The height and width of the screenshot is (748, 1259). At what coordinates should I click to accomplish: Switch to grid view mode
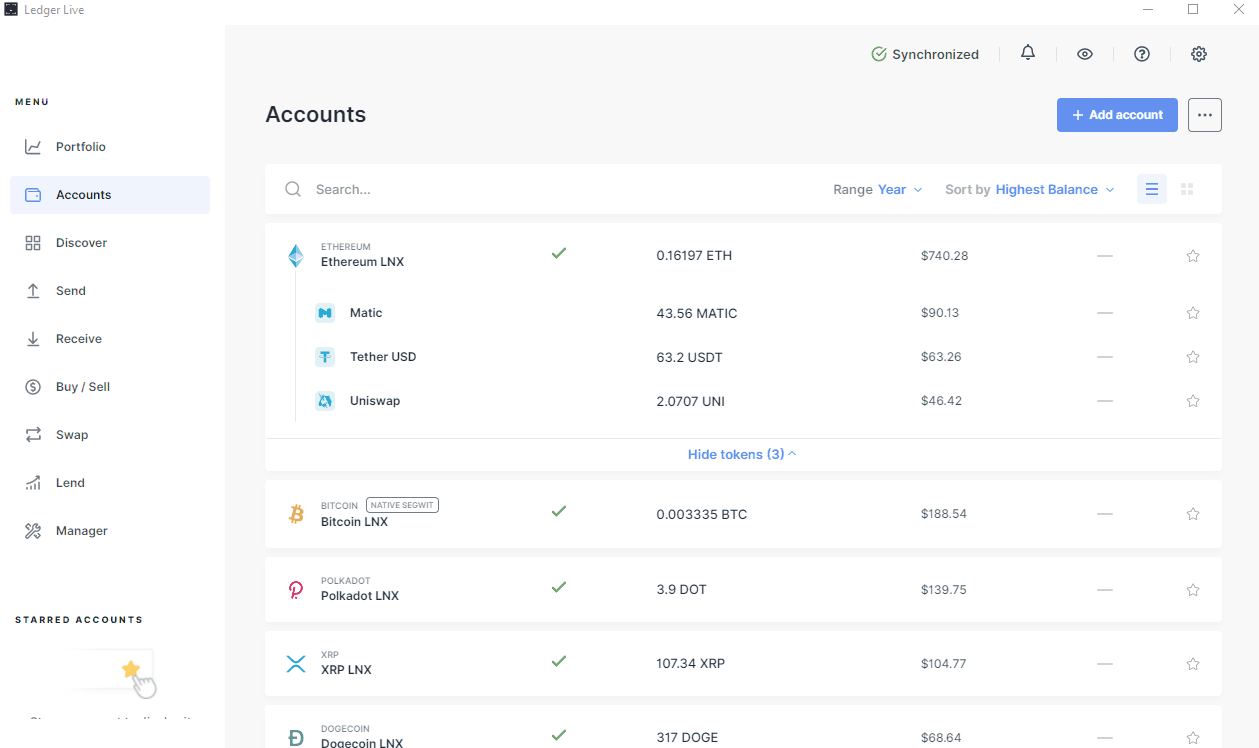pos(1187,189)
